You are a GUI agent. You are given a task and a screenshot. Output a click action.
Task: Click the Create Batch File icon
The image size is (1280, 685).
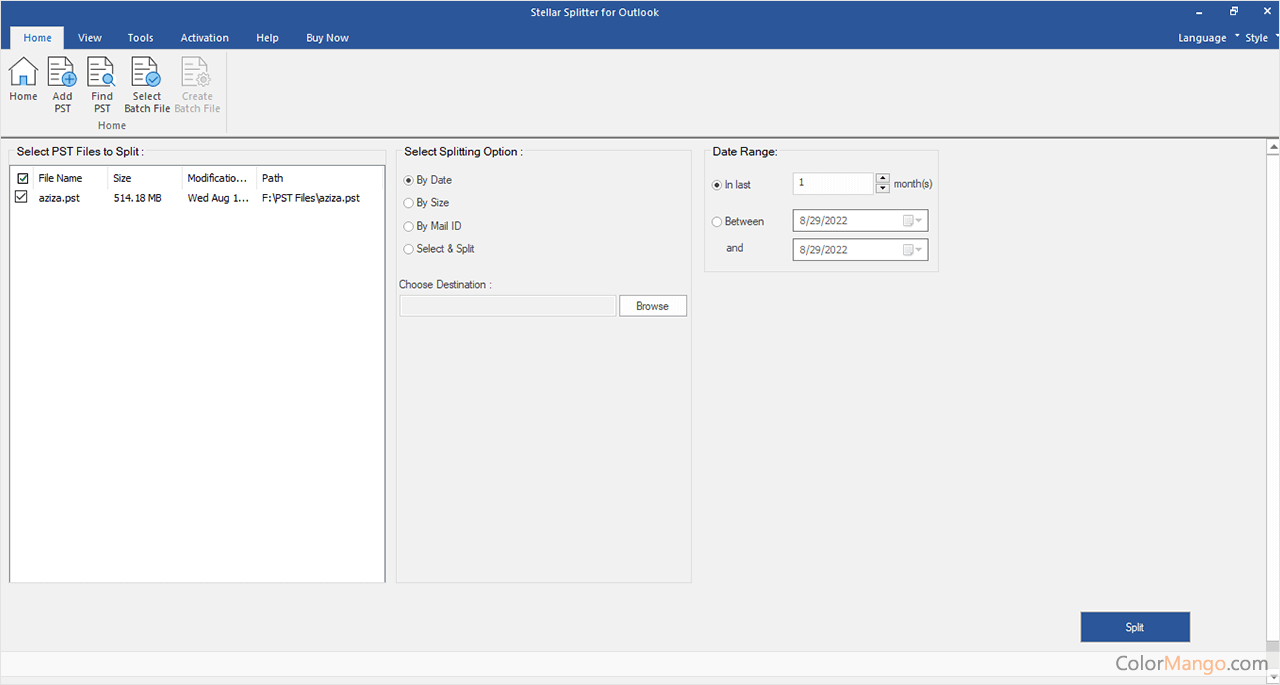(197, 85)
